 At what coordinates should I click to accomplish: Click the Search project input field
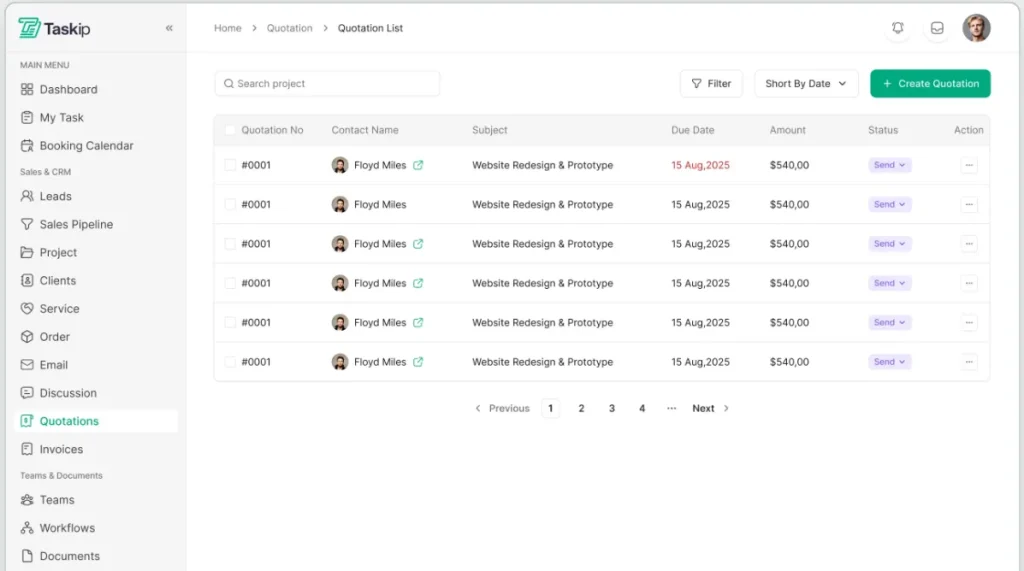[x=327, y=84]
